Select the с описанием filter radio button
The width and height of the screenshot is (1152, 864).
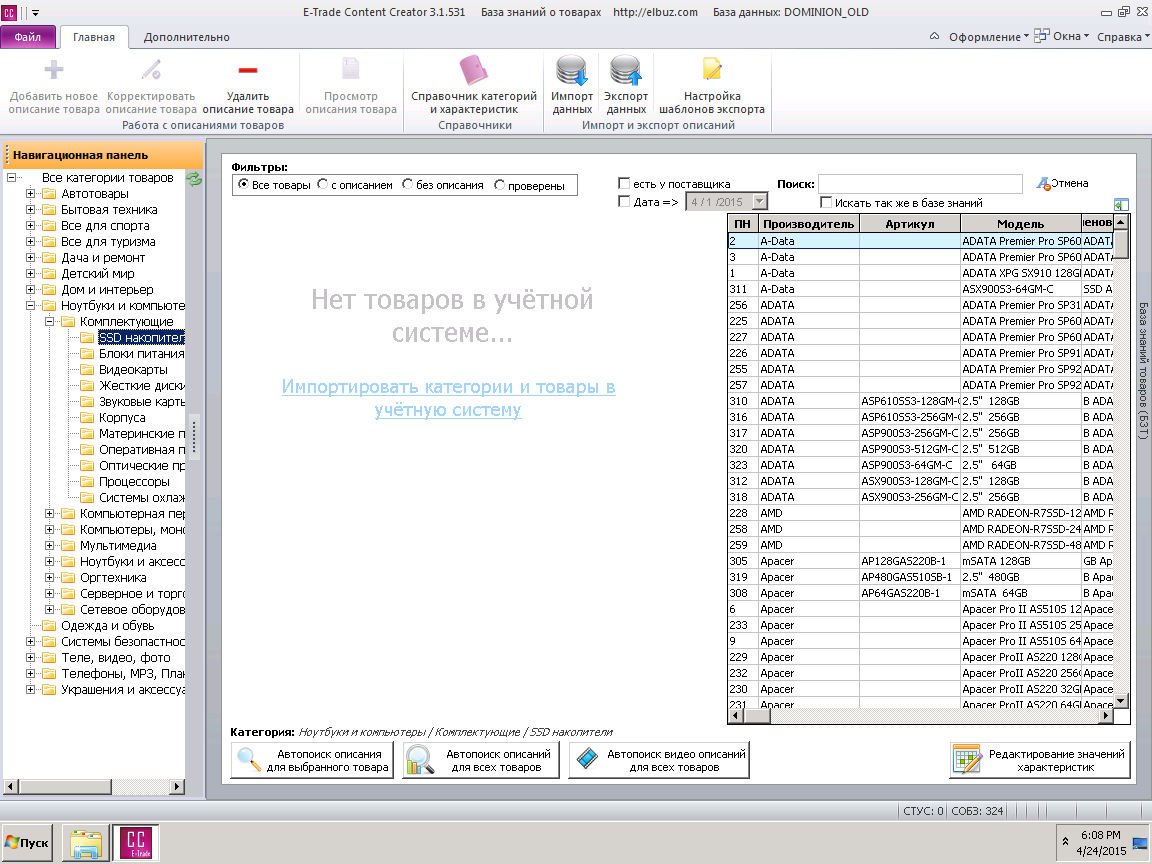coord(323,184)
